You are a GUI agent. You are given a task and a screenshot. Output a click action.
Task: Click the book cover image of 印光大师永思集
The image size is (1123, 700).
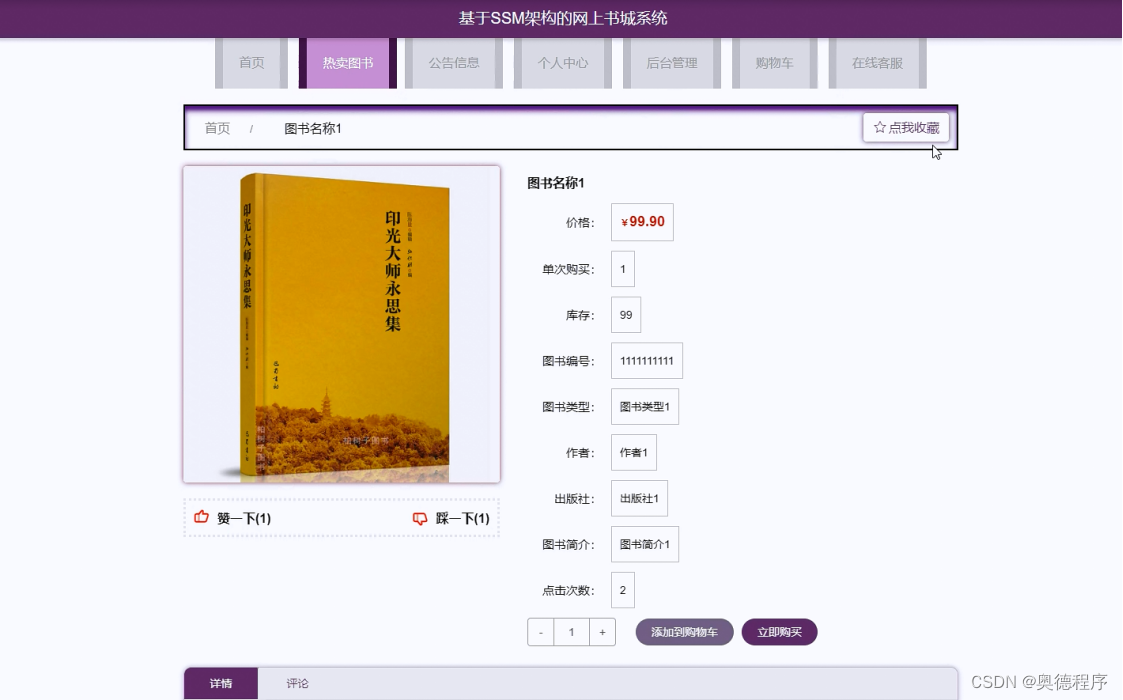coord(340,323)
